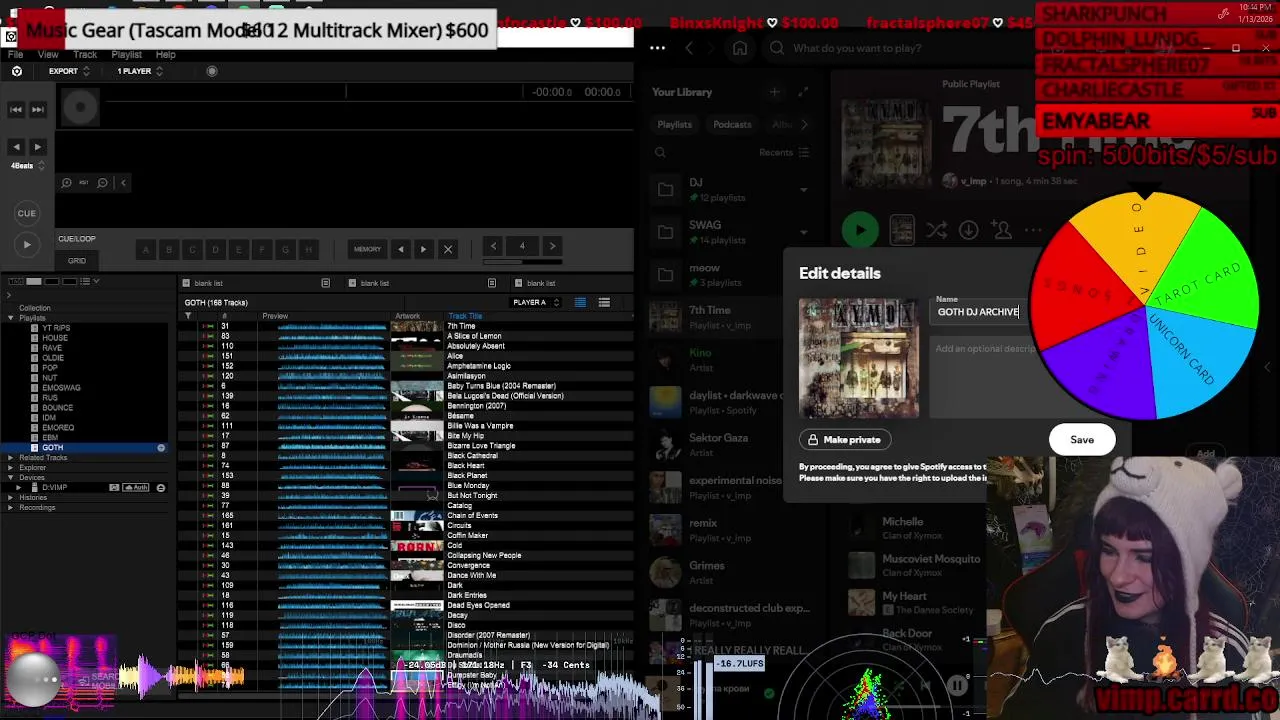Increase loop beat value arrow
Screen dimensions: 1280x720
pos(552,246)
